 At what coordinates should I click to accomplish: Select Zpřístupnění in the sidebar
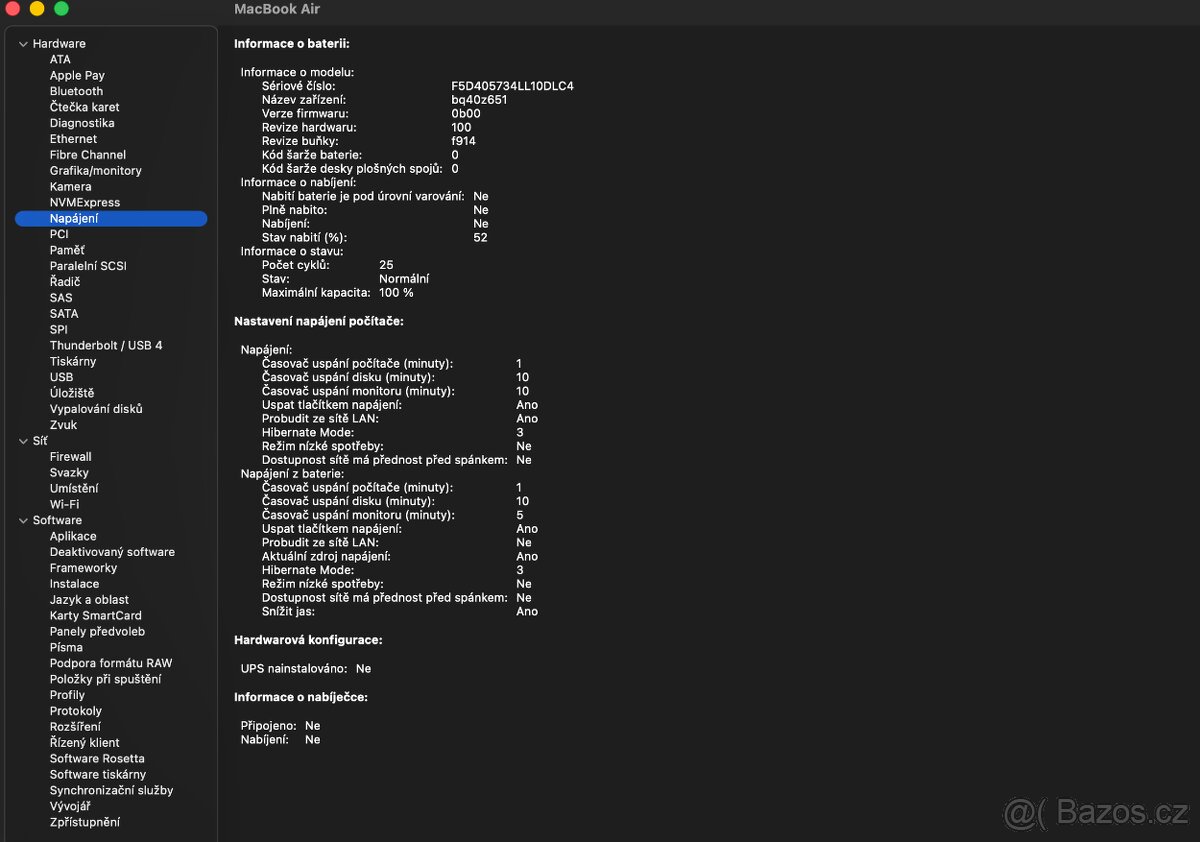(85, 822)
